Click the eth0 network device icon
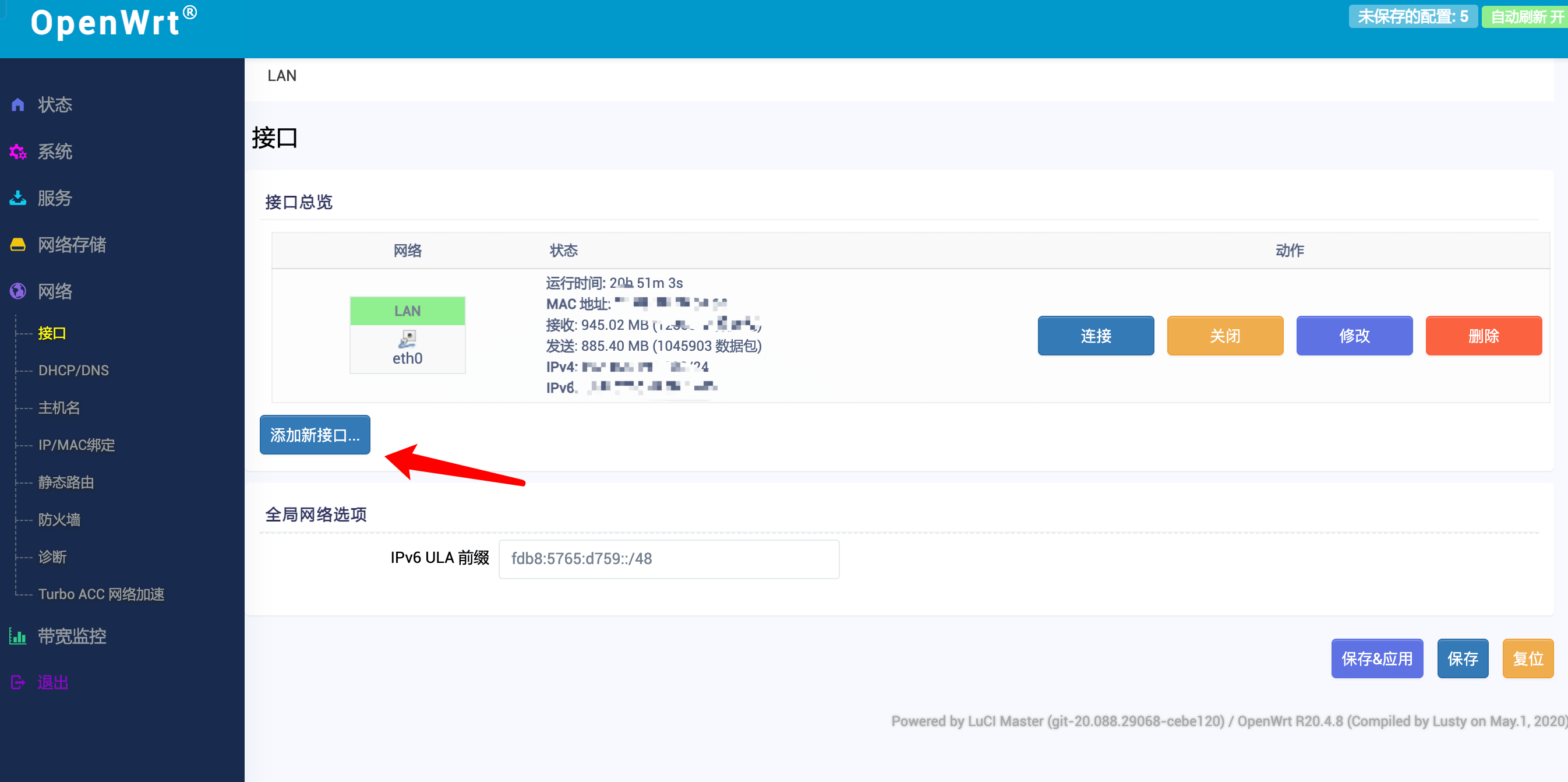Viewport: 1568px width, 782px height. pos(407,339)
